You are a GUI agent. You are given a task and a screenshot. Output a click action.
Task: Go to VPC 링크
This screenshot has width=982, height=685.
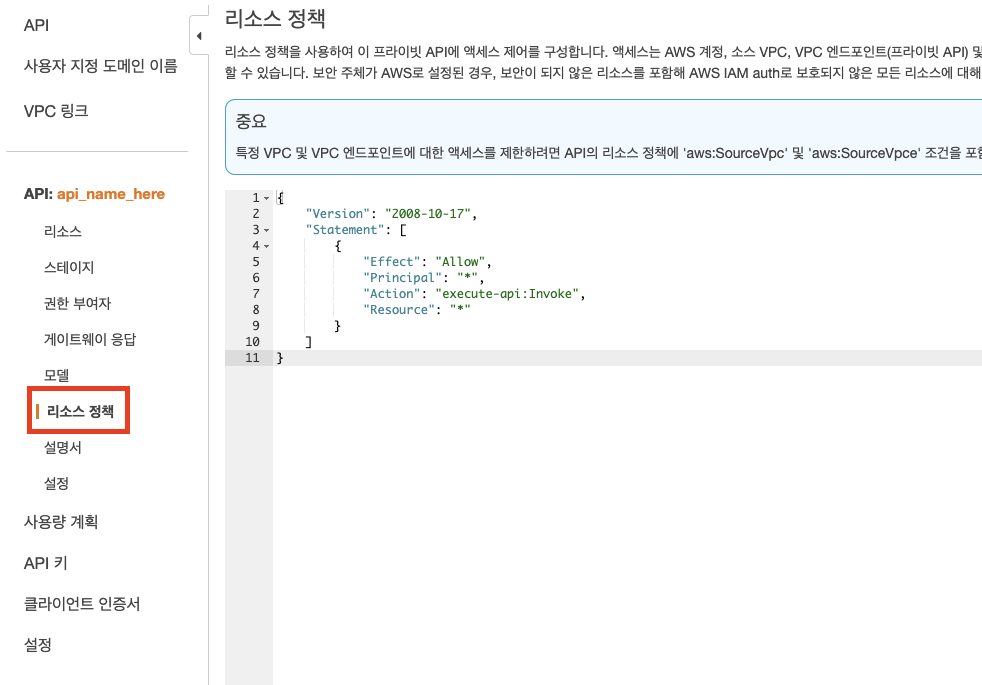56,111
